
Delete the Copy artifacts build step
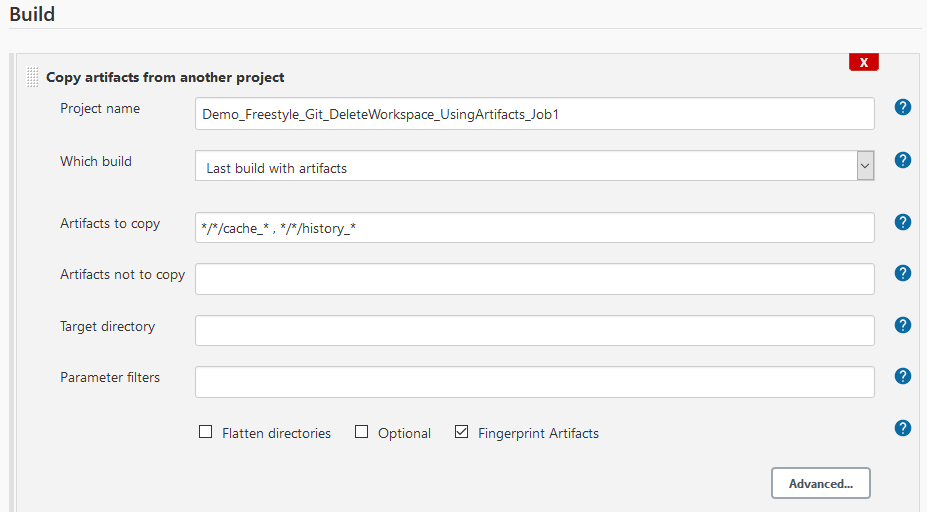click(863, 62)
